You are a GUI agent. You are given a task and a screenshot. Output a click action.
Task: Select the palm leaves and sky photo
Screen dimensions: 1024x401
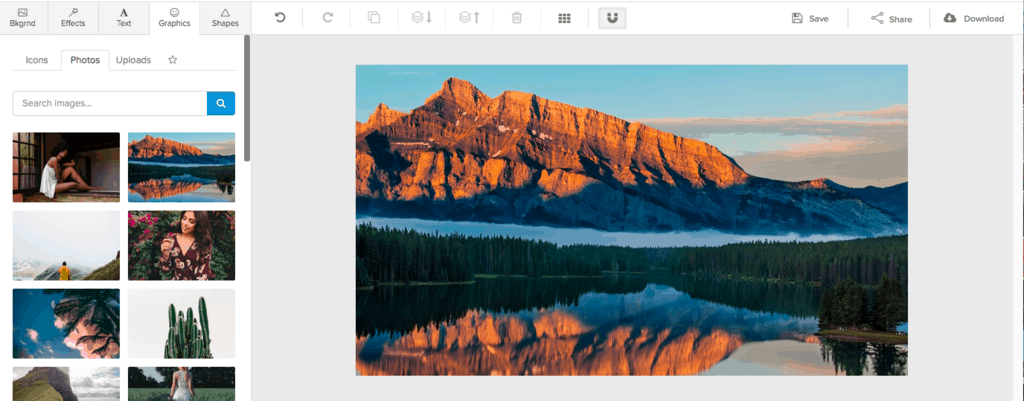tap(66, 323)
